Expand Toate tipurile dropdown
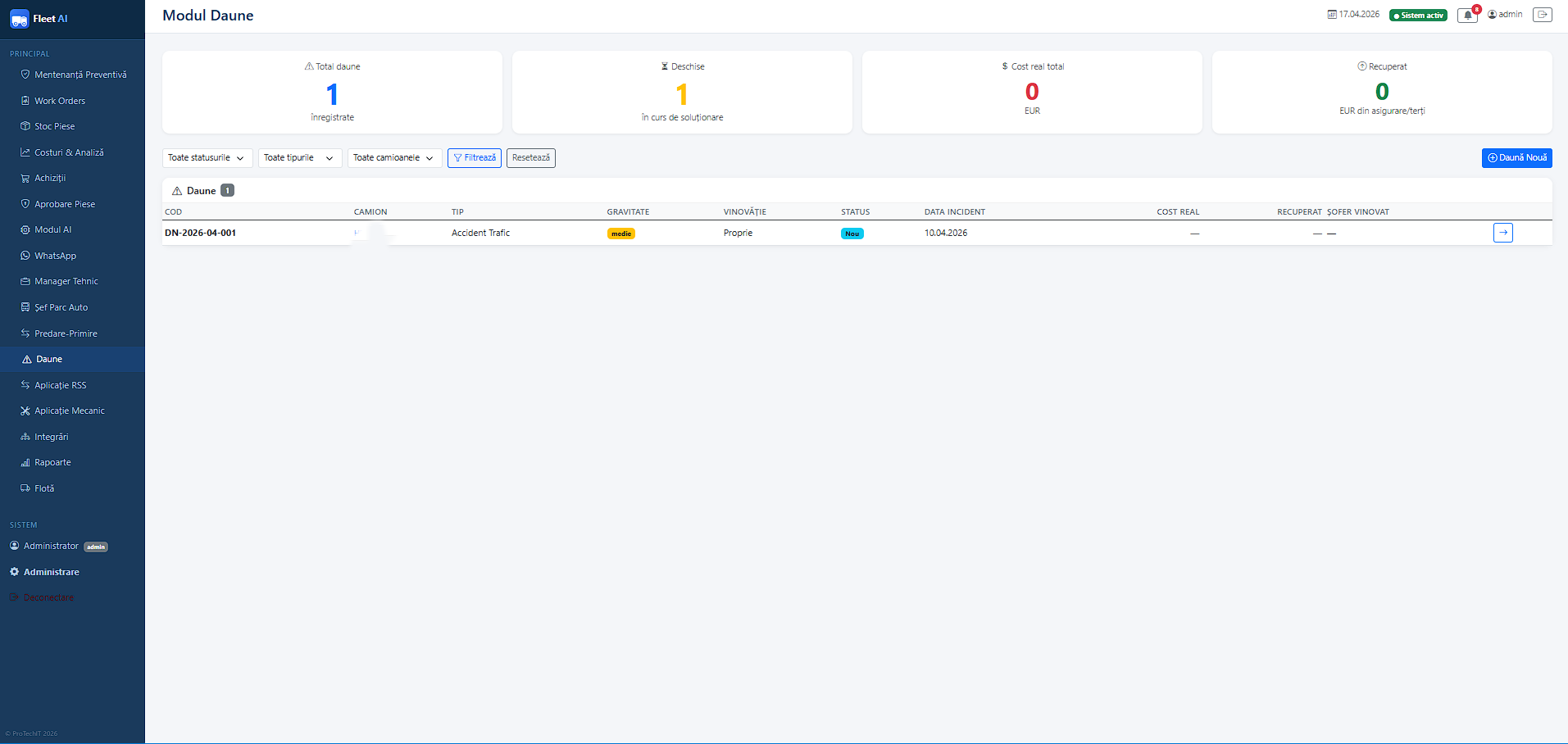1568x744 pixels. (300, 158)
